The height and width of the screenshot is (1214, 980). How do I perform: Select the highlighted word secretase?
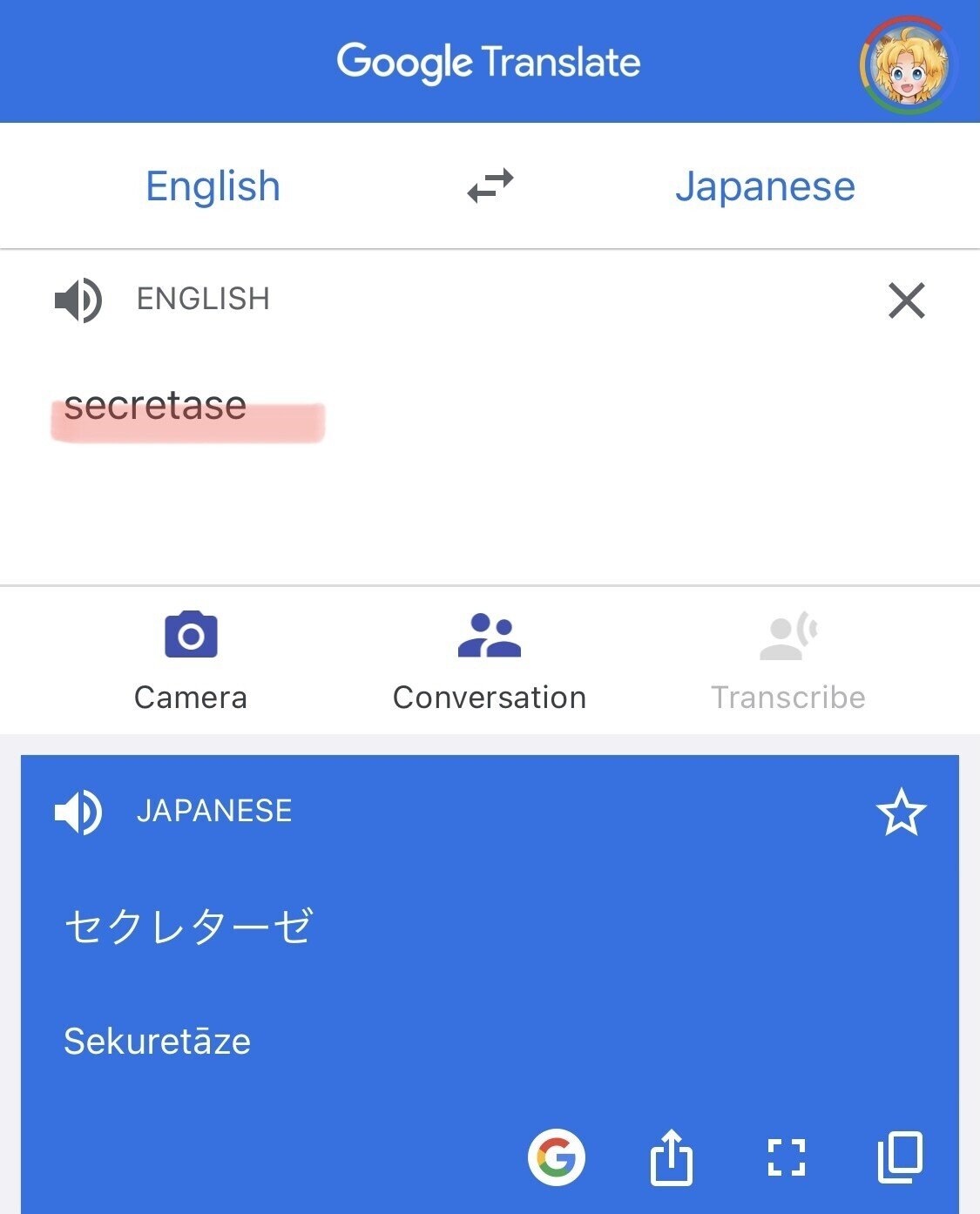tap(155, 405)
